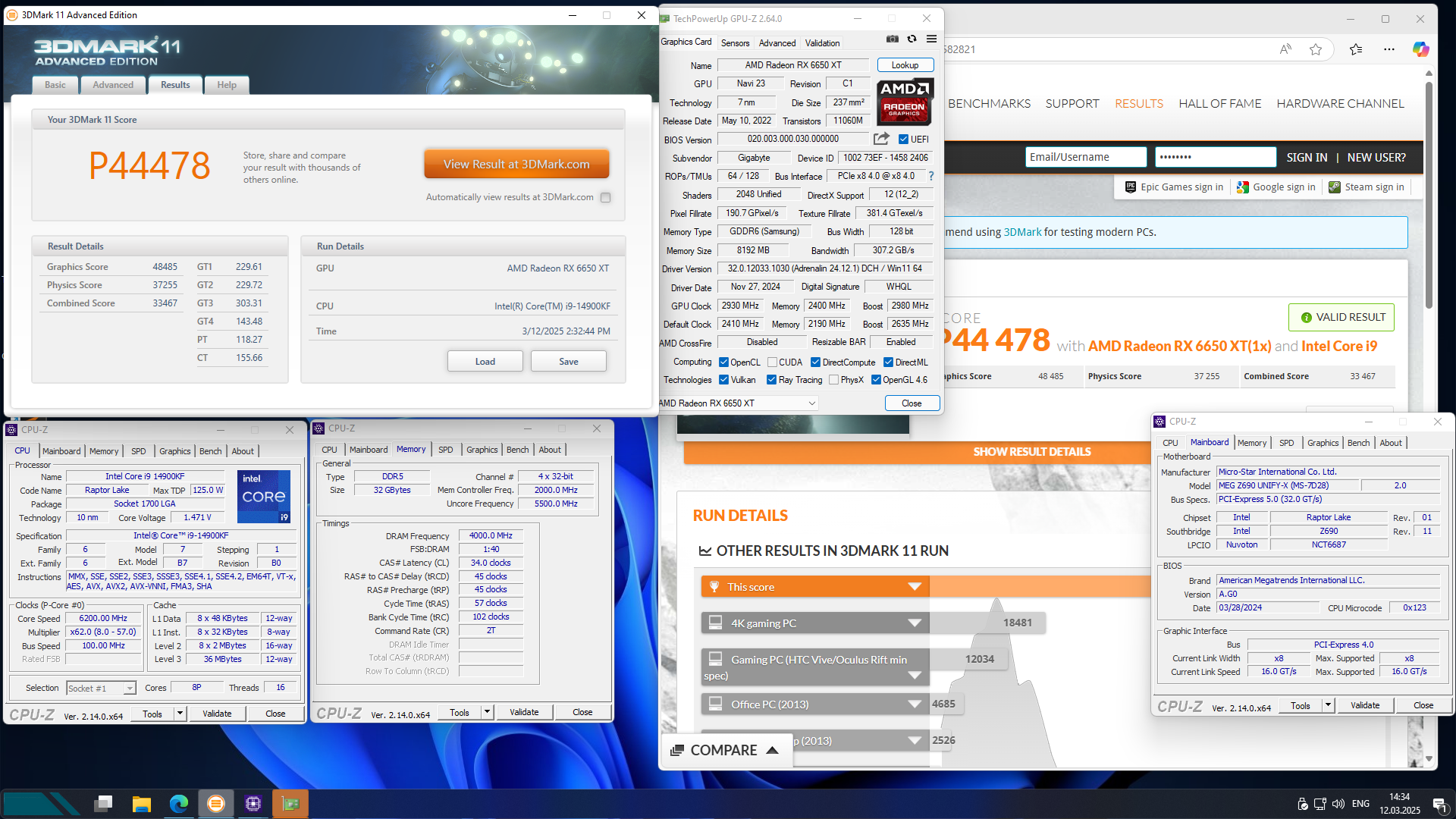
Task: Open the browser favorites list icon
Action: 1356,49
